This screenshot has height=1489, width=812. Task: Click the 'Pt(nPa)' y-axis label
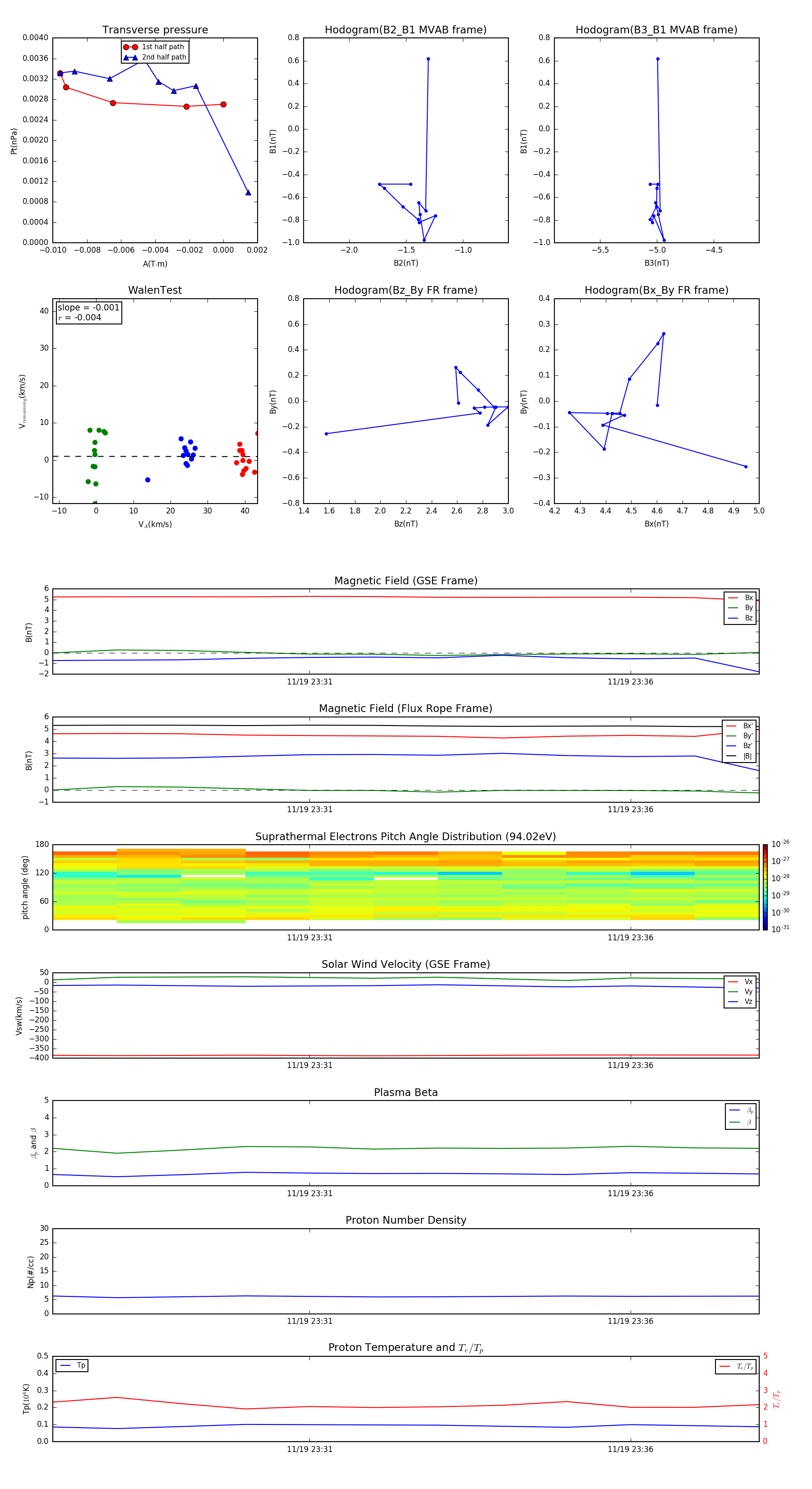14,141
